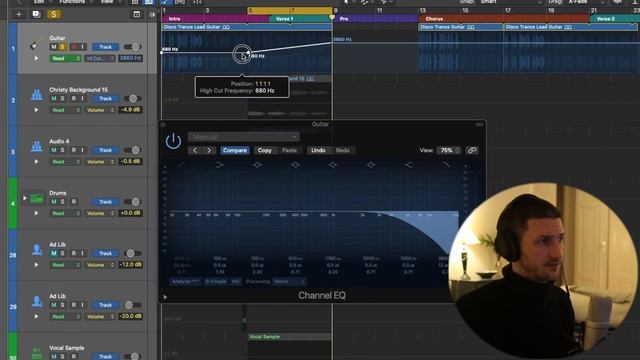Screen dimensions: 640x360
Task: Open the Functions menu
Action: (x=72, y=2)
